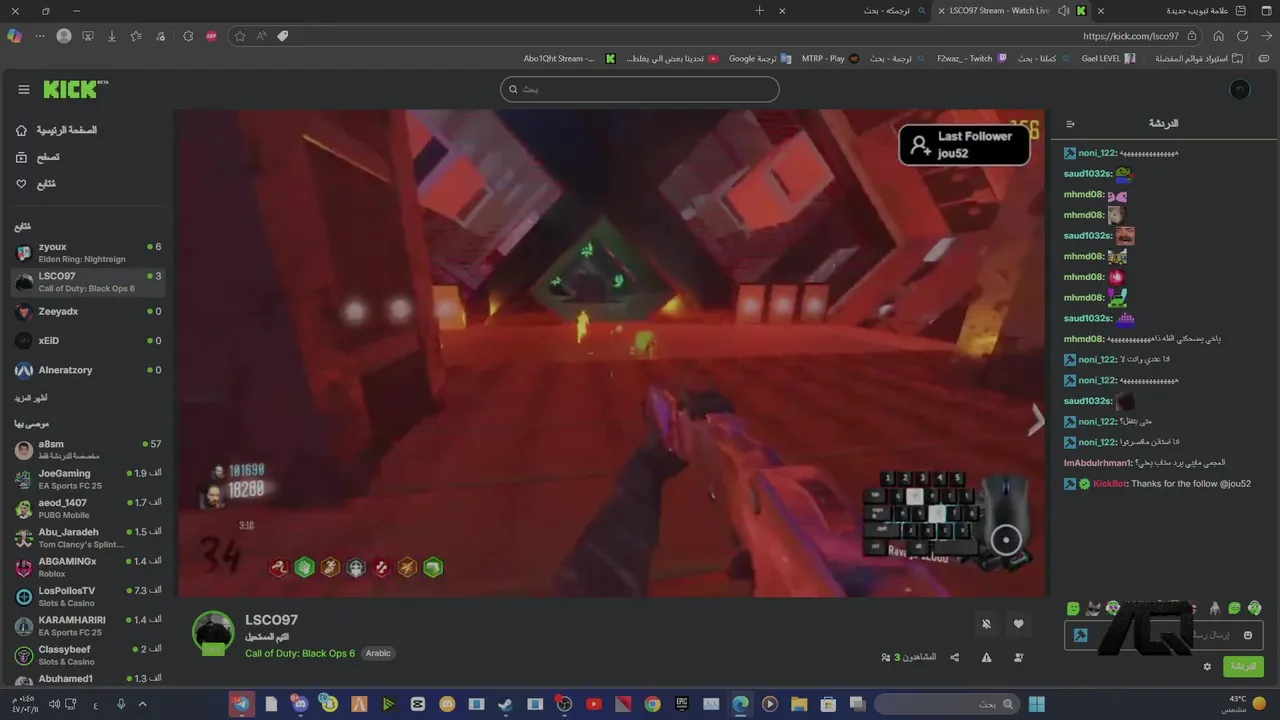
Task: Open the Browse sidebar link
Action: 37,157
